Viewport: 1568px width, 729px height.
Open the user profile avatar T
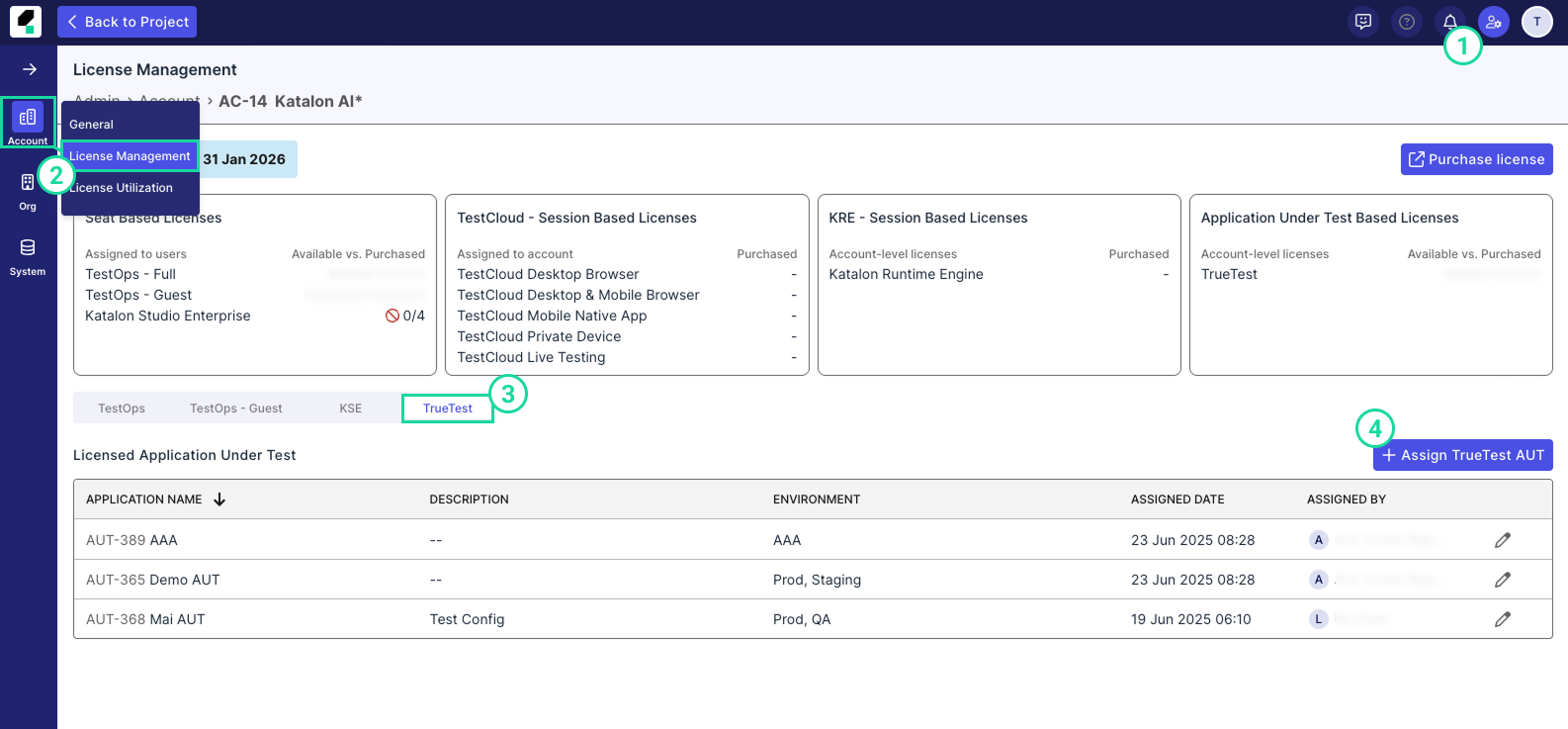[1537, 22]
